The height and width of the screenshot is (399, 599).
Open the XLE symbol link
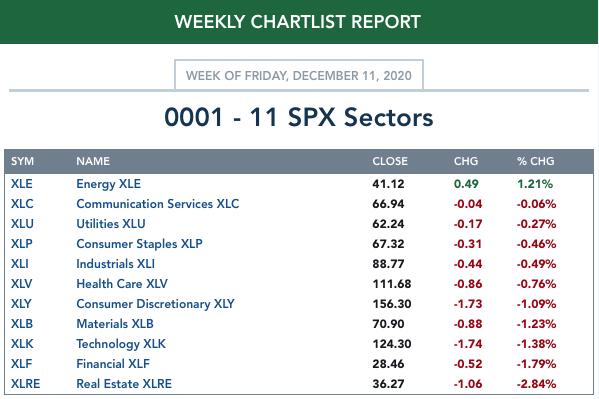tap(22, 184)
